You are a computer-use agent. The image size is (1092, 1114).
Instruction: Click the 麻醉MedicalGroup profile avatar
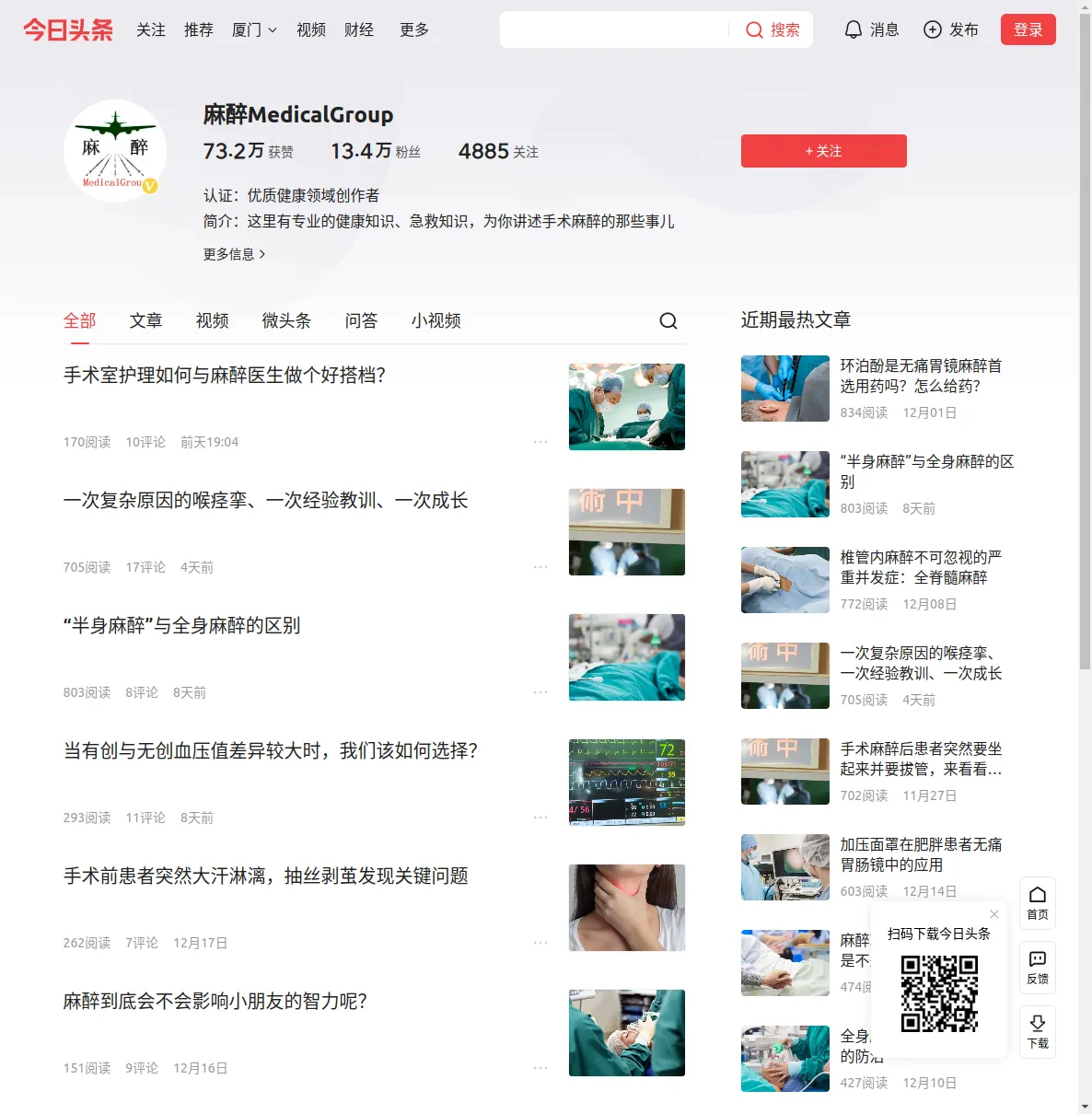(115, 151)
